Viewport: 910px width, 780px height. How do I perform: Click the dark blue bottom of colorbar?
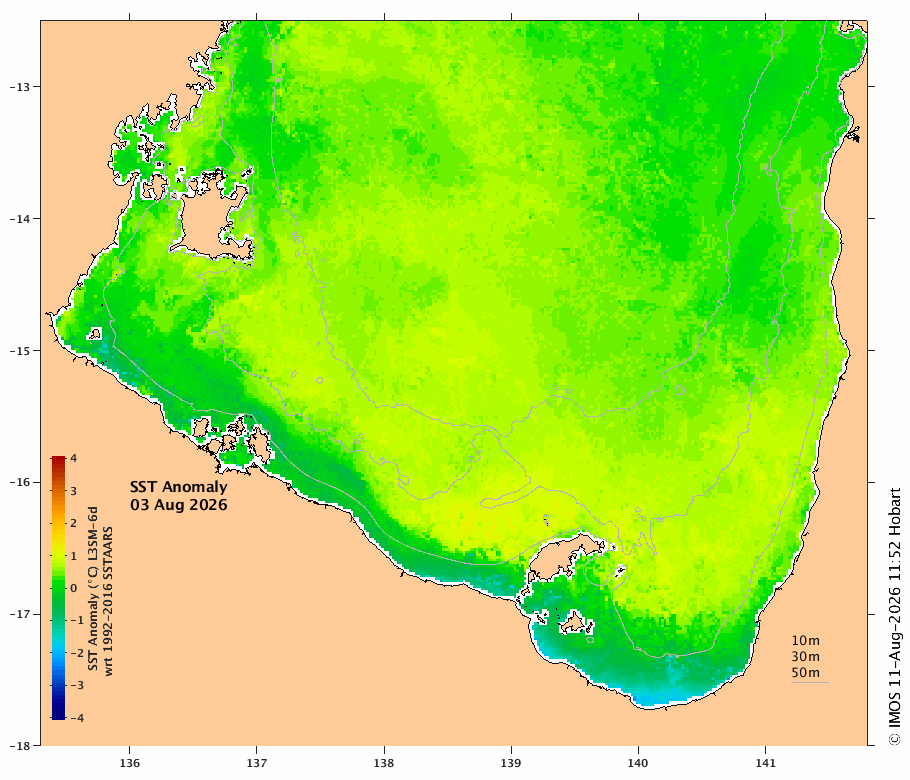tap(58, 713)
